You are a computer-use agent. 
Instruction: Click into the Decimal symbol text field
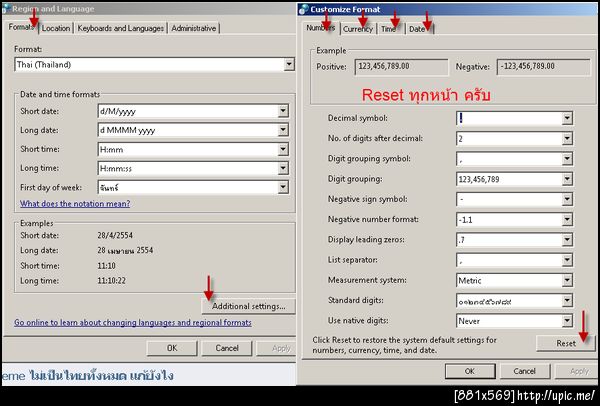tap(509, 118)
